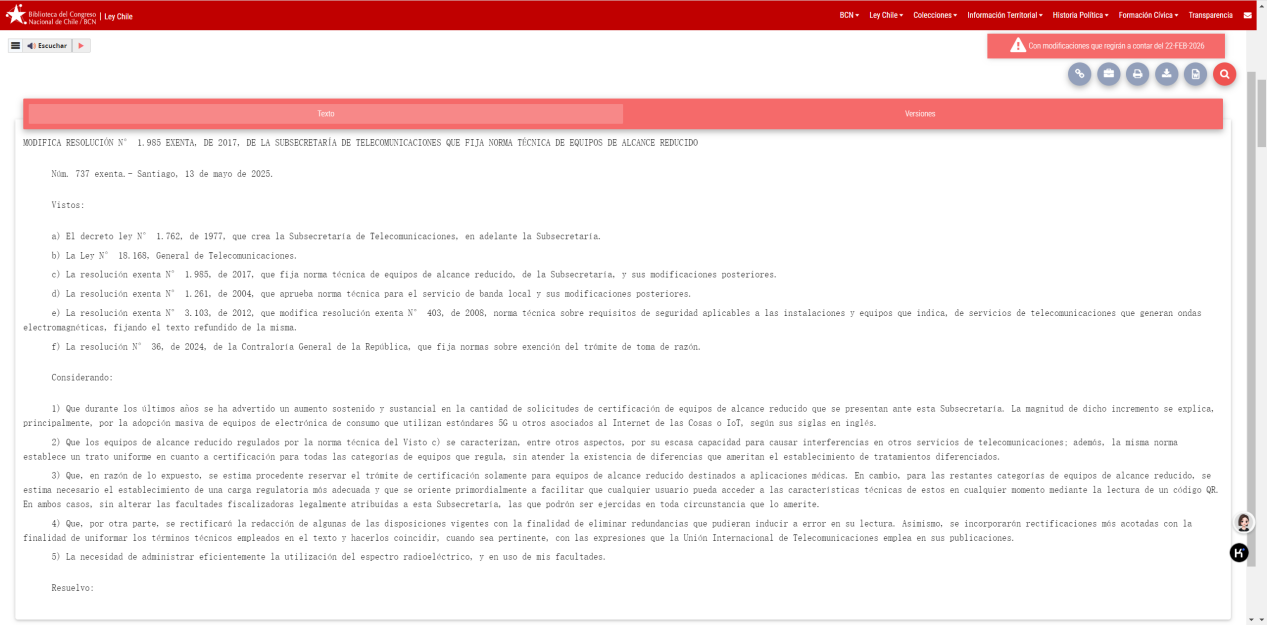Switch to the Versiones tab
The width and height of the screenshot is (1267, 625).
pyautogui.click(x=920, y=114)
